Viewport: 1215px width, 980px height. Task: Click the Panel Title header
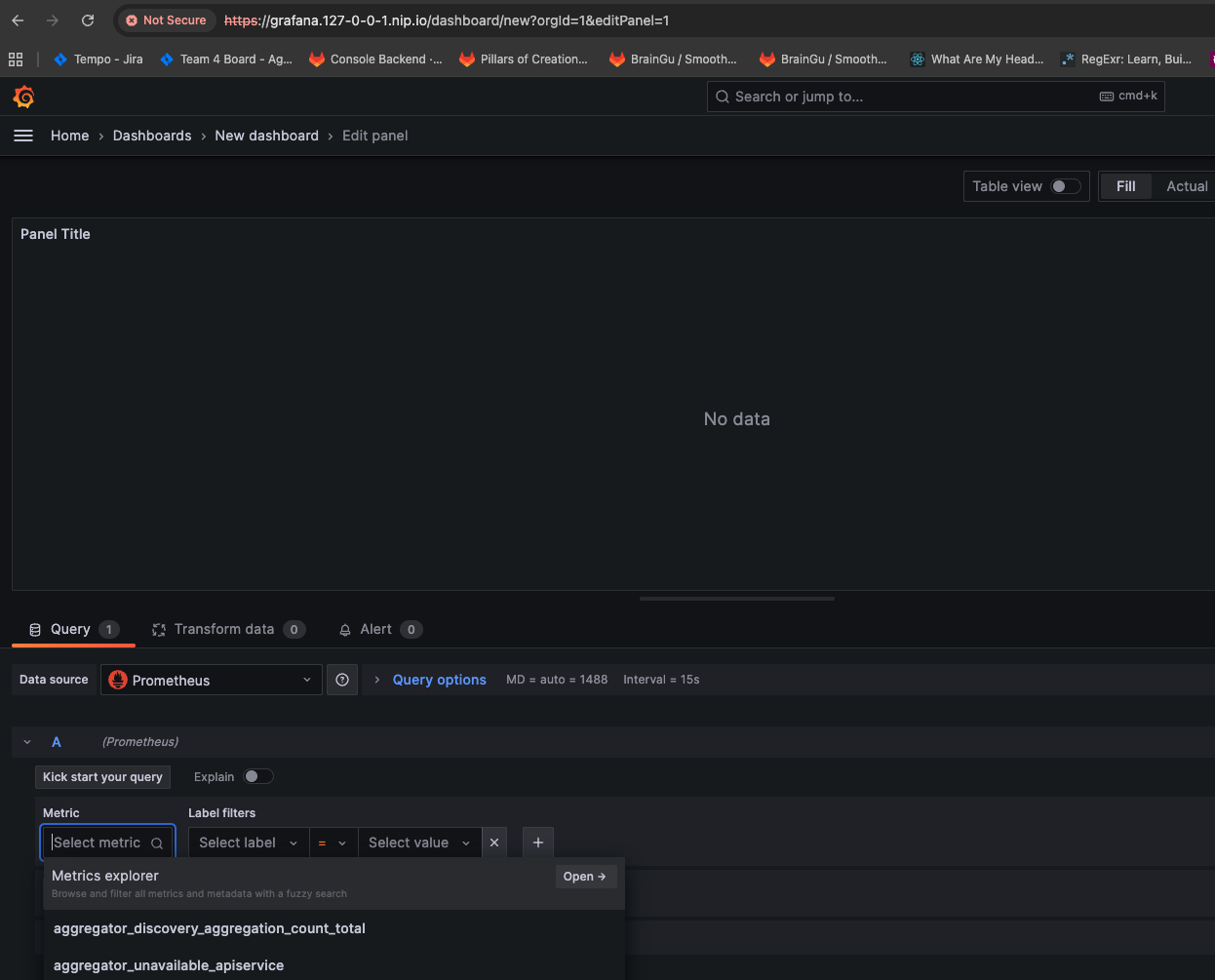coord(56,234)
